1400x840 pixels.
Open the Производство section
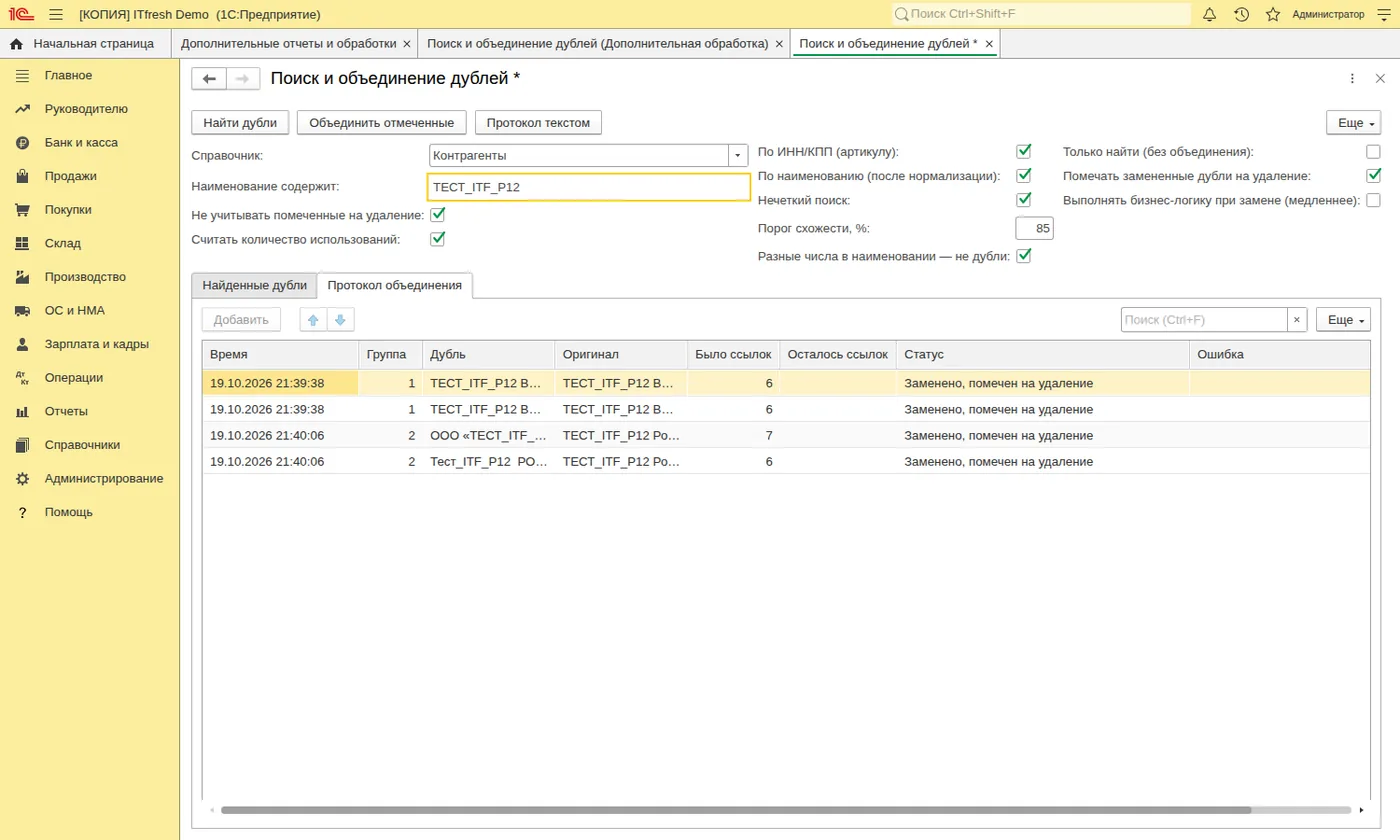click(x=85, y=277)
